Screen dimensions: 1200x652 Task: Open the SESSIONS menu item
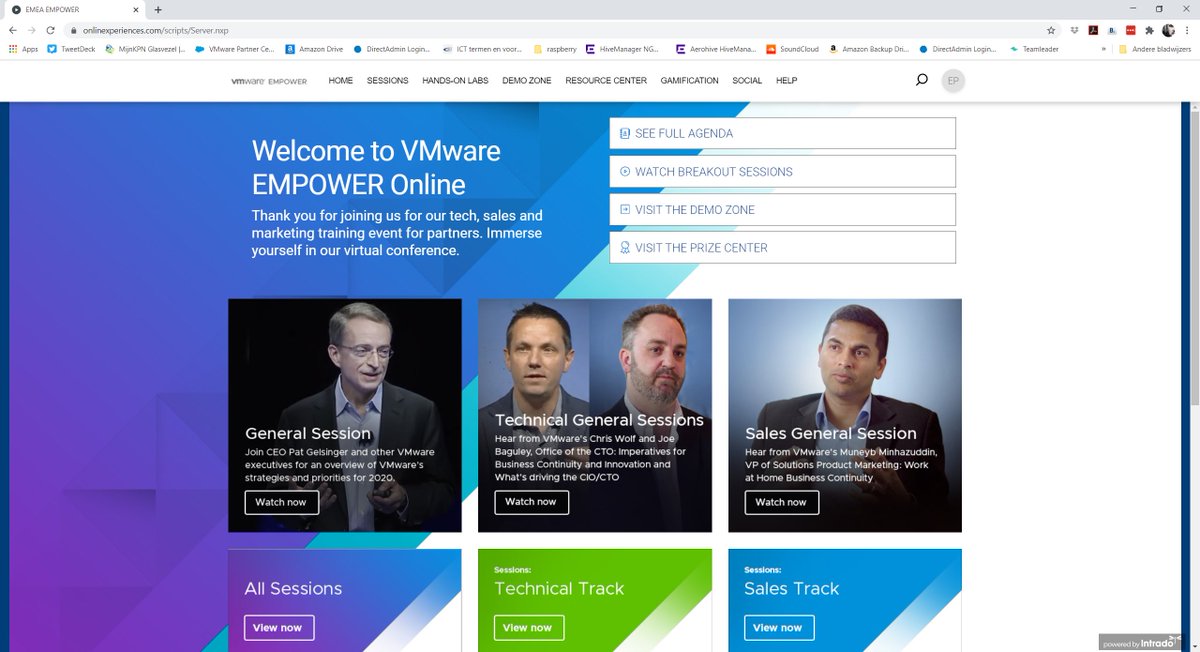[388, 81]
